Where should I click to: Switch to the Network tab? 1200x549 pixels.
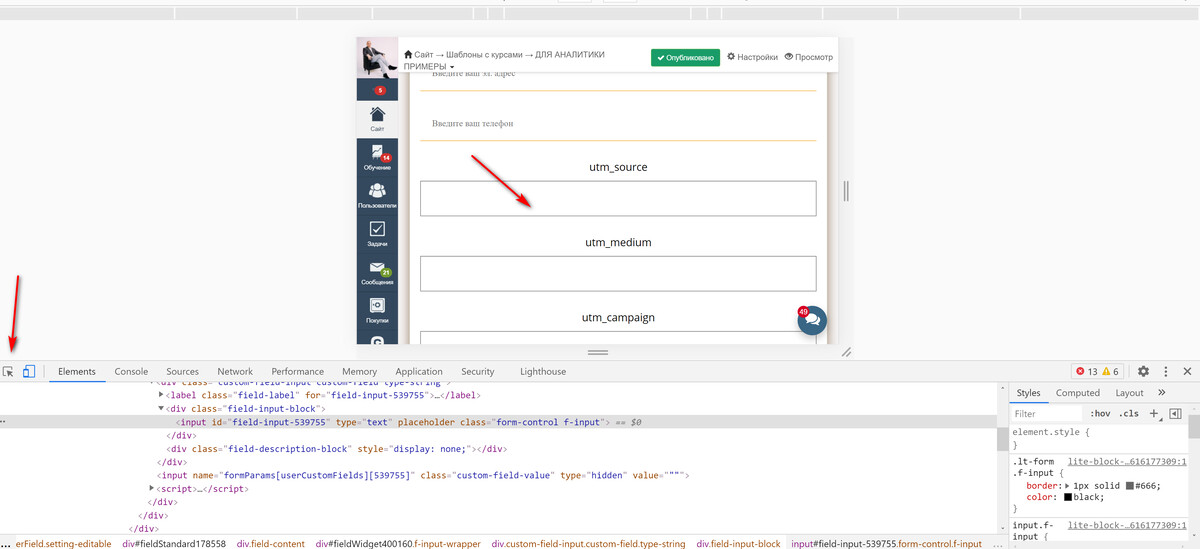pyautogui.click(x=235, y=371)
